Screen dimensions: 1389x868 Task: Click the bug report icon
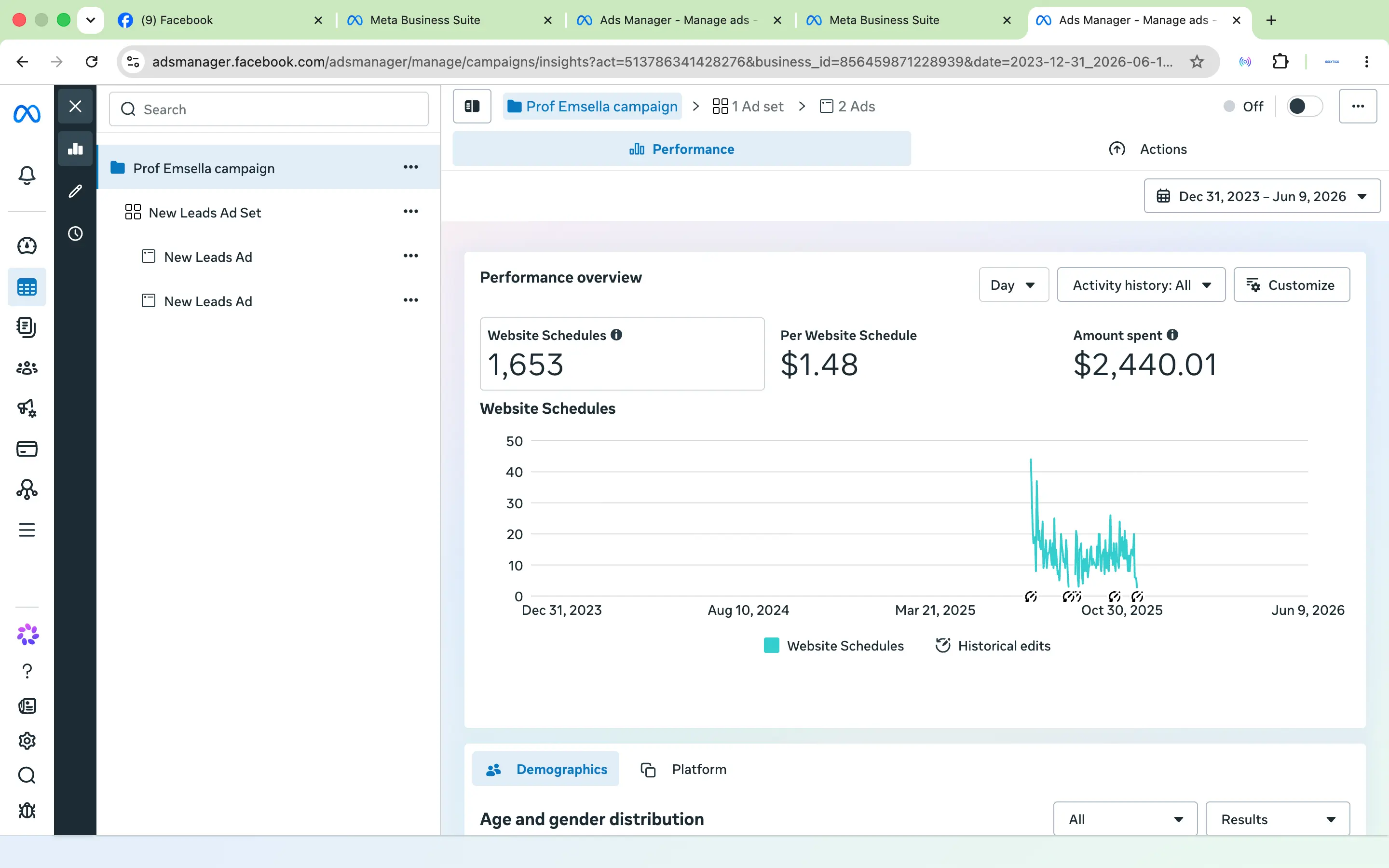27,811
